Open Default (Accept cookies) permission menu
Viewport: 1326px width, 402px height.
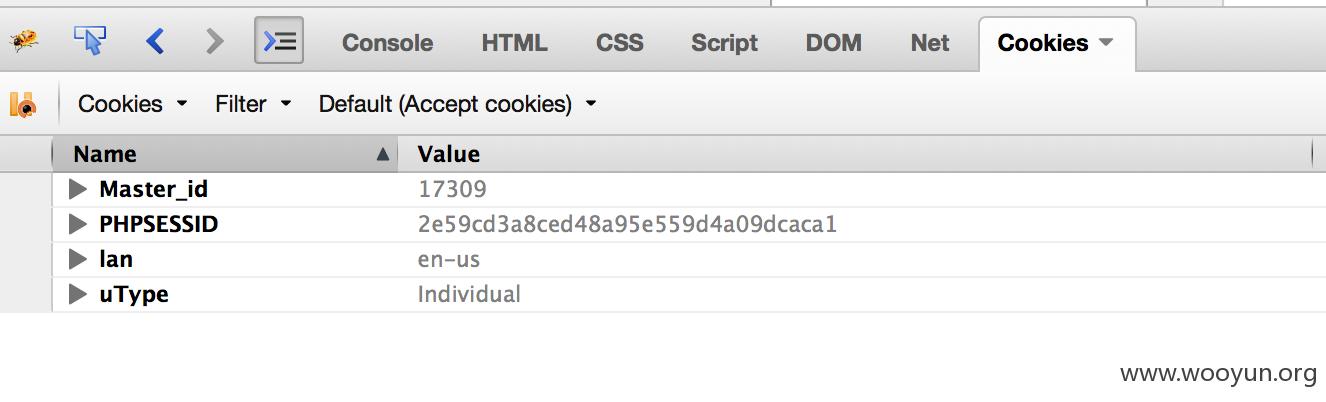click(457, 104)
